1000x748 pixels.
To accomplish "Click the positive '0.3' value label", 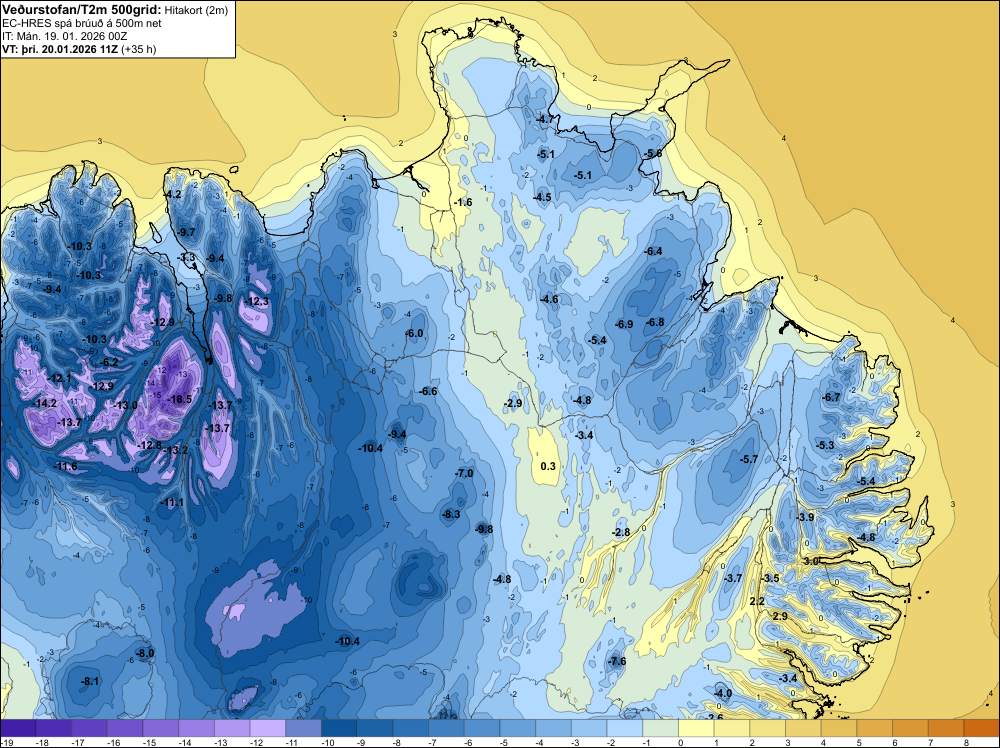I will 548,466.
